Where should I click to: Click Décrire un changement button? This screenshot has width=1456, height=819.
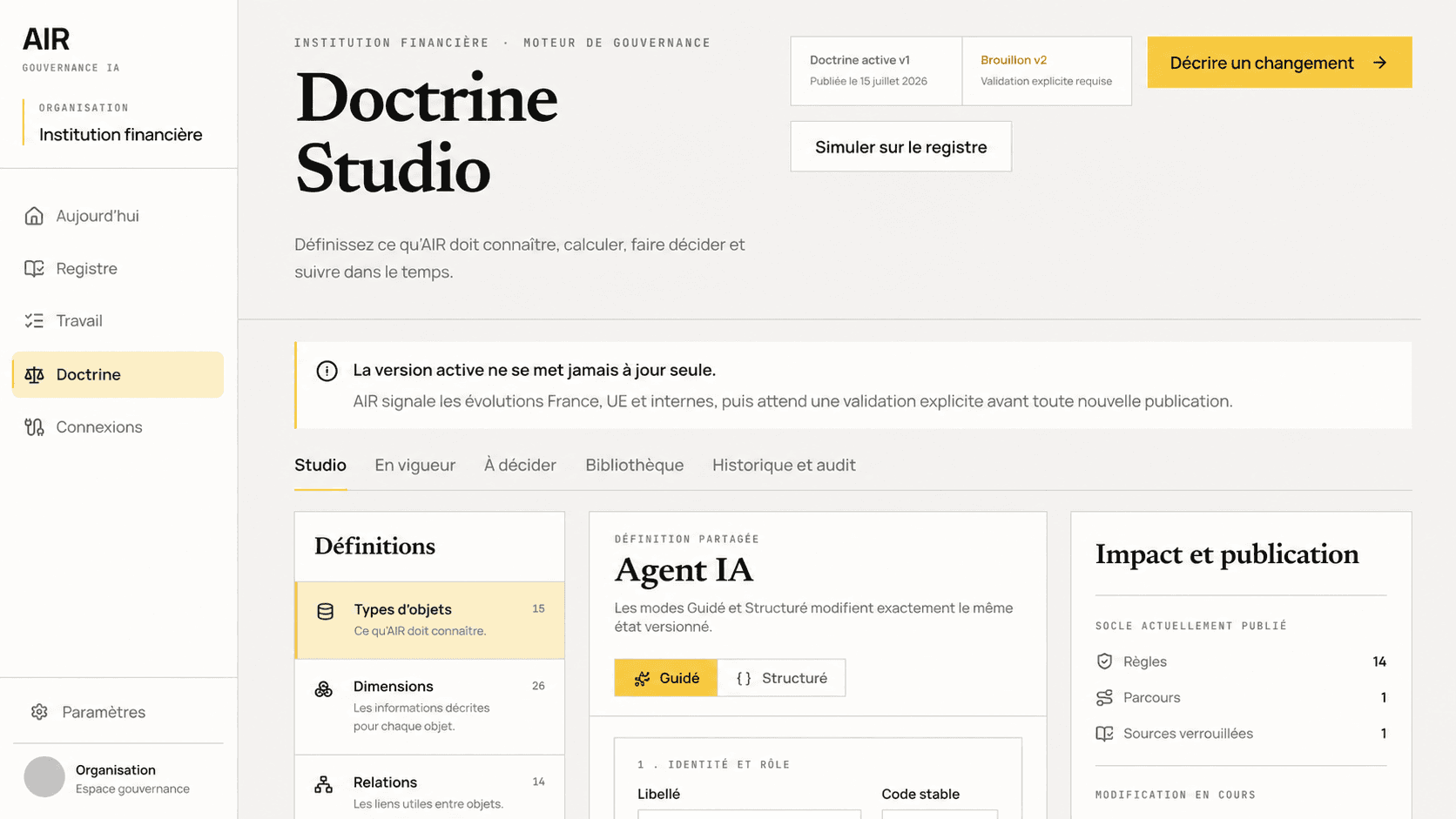click(1279, 63)
